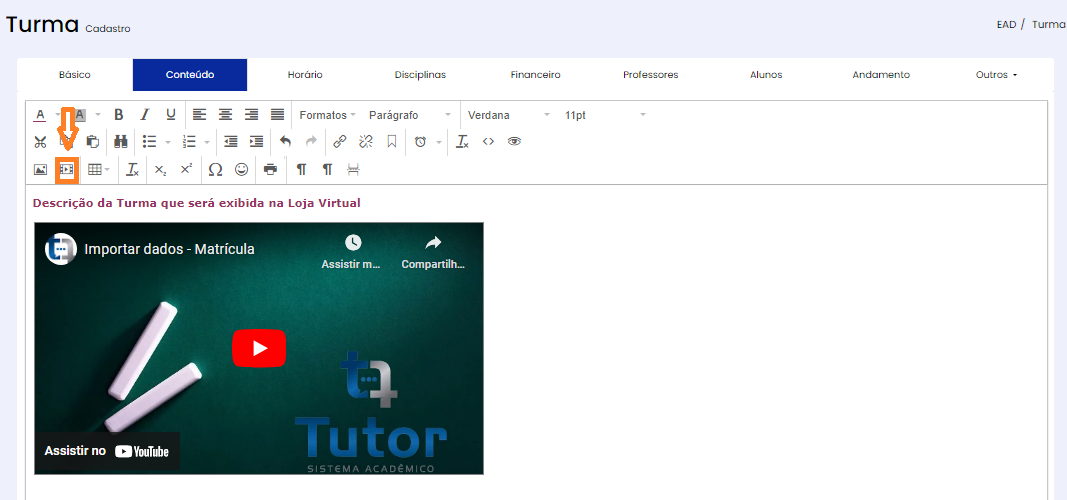The height and width of the screenshot is (500, 1067).
Task: Go to the Disciplinas tab
Action: click(421, 75)
